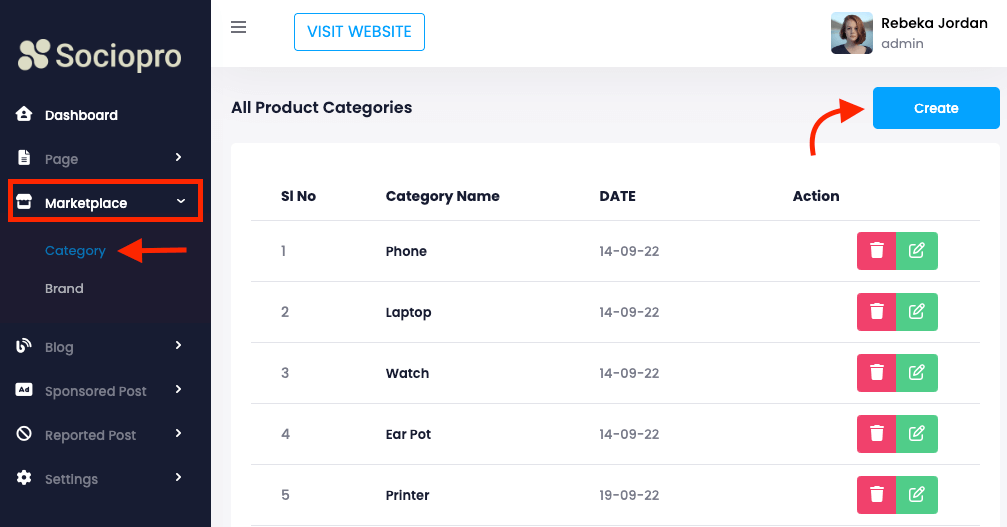Edit the Watch category

tap(917, 373)
